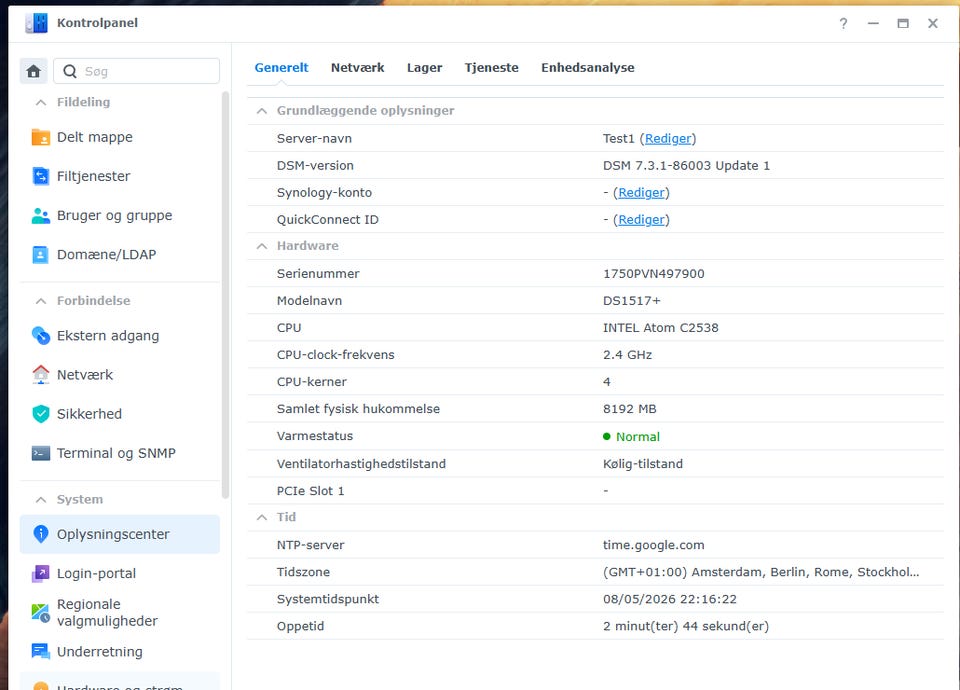Click the Underretning chat icon

tap(40, 651)
